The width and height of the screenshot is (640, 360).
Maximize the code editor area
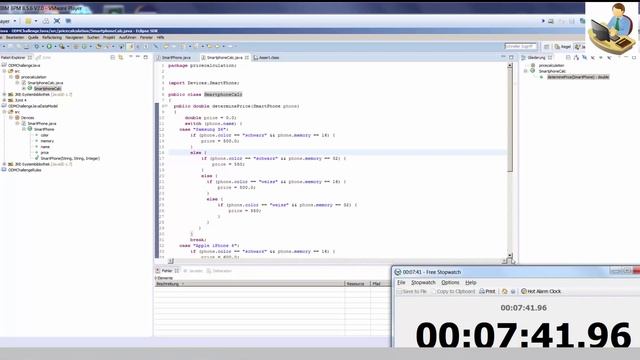click(x=511, y=58)
